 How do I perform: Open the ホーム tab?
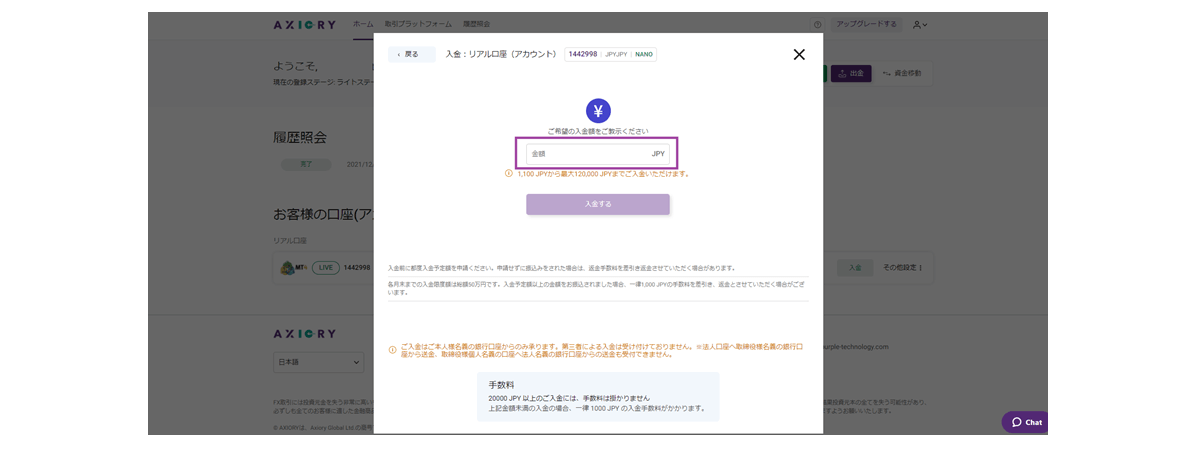point(363,24)
